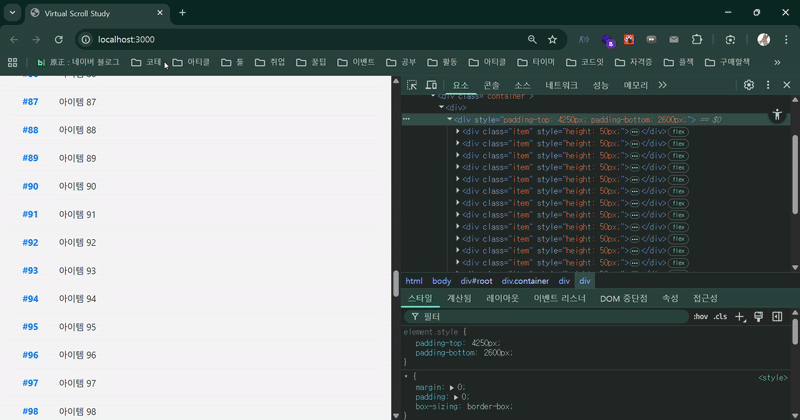The width and height of the screenshot is (800, 420).
Task: Open the 이벤트 리스너 tab
Action: [x=560, y=298]
